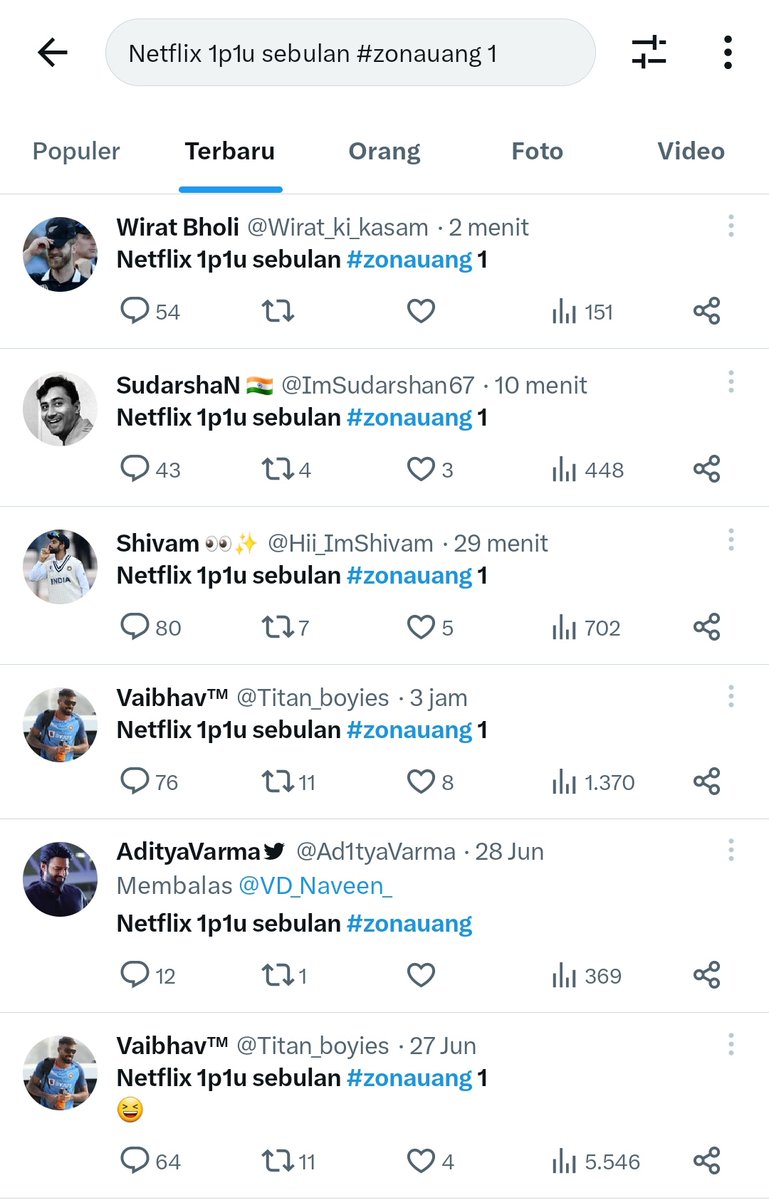This screenshot has height=1200, width=769.
Task: Open more options for SudarshaN's tweet
Action: click(x=731, y=382)
